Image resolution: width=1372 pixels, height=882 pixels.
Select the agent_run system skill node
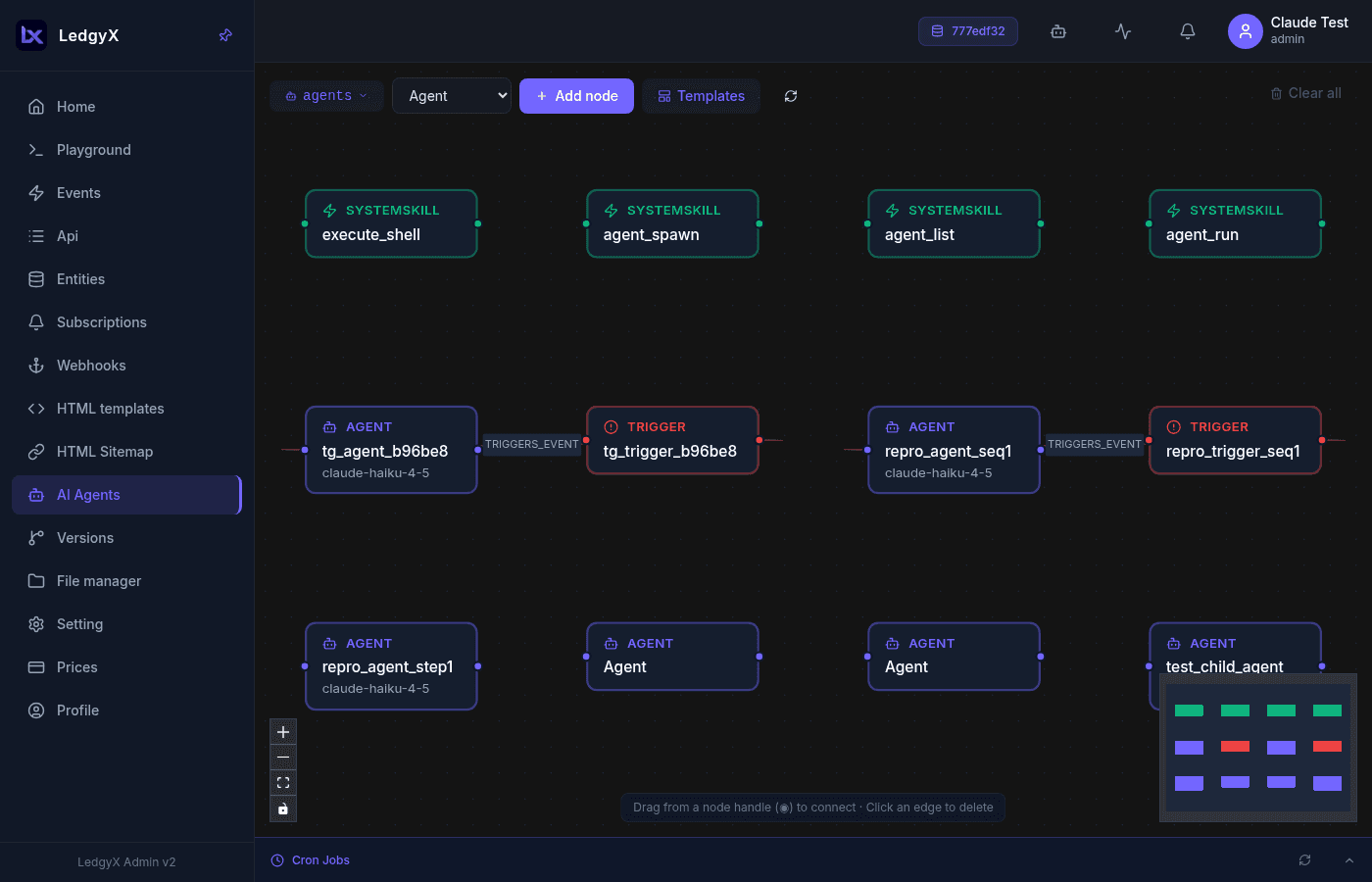pos(1235,223)
